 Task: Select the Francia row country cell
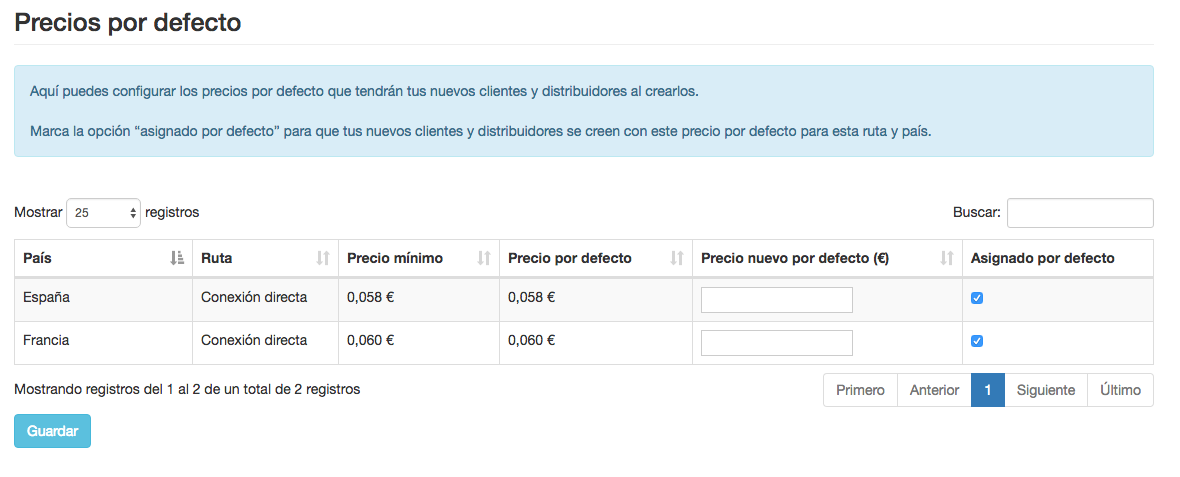pyautogui.click(x=47, y=340)
